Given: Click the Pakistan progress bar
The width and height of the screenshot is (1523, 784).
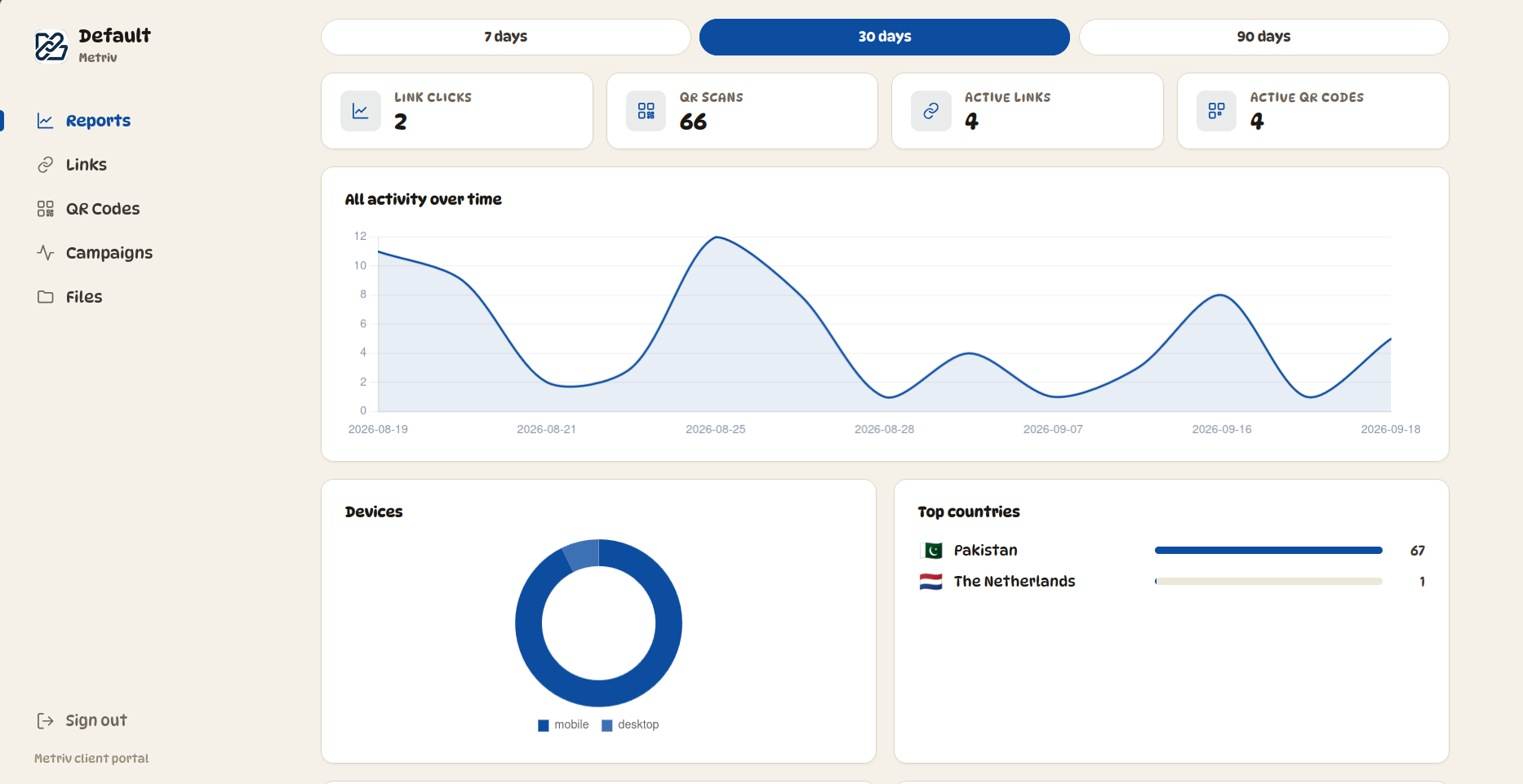Looking at the screenshot, I should (x=1268, y=551).
